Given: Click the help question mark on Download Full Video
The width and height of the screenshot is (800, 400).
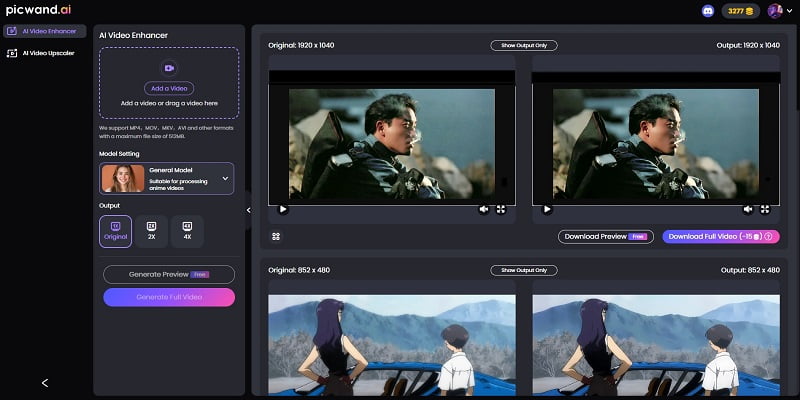Looking at the screenshot, I should [x=768, y=237].
